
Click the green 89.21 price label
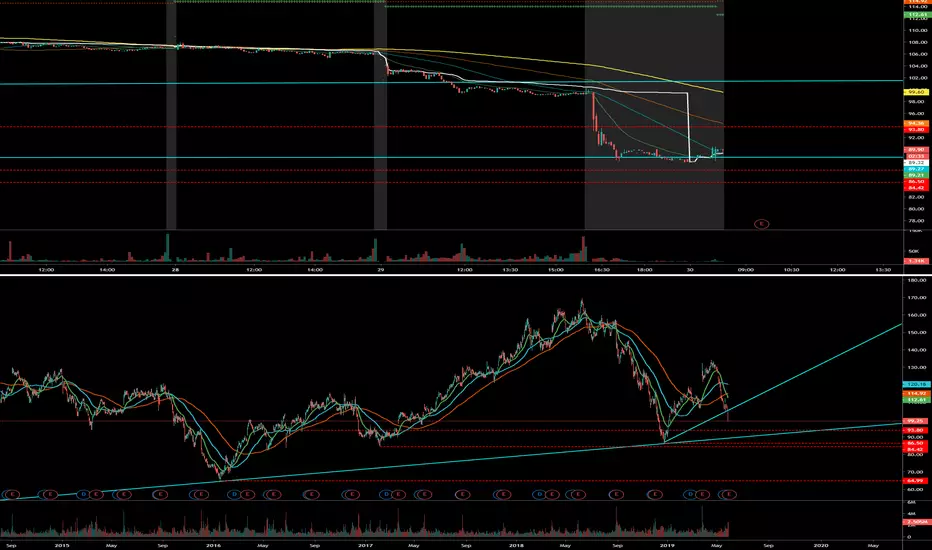pos(915,175)
